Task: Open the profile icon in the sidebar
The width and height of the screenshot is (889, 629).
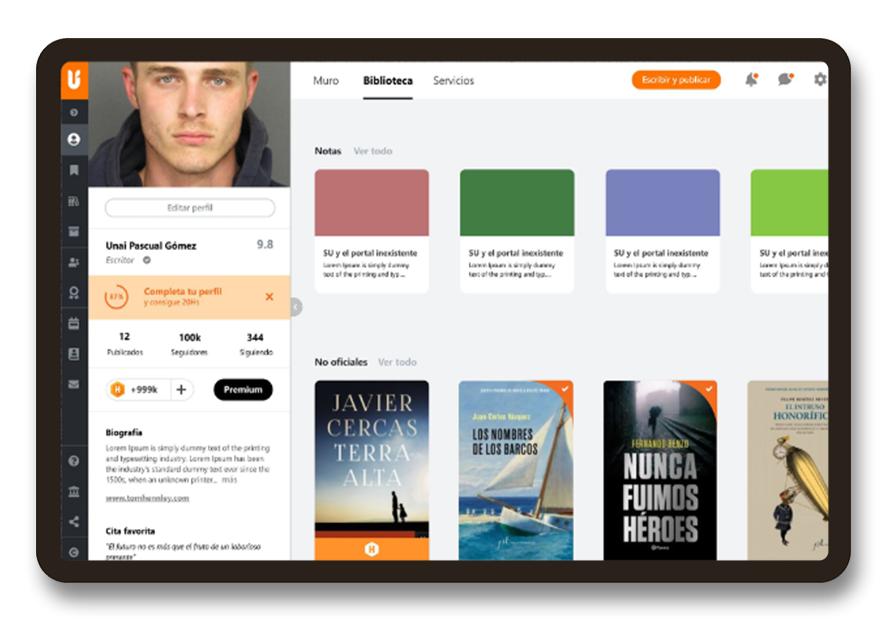Action: [74, 140]
